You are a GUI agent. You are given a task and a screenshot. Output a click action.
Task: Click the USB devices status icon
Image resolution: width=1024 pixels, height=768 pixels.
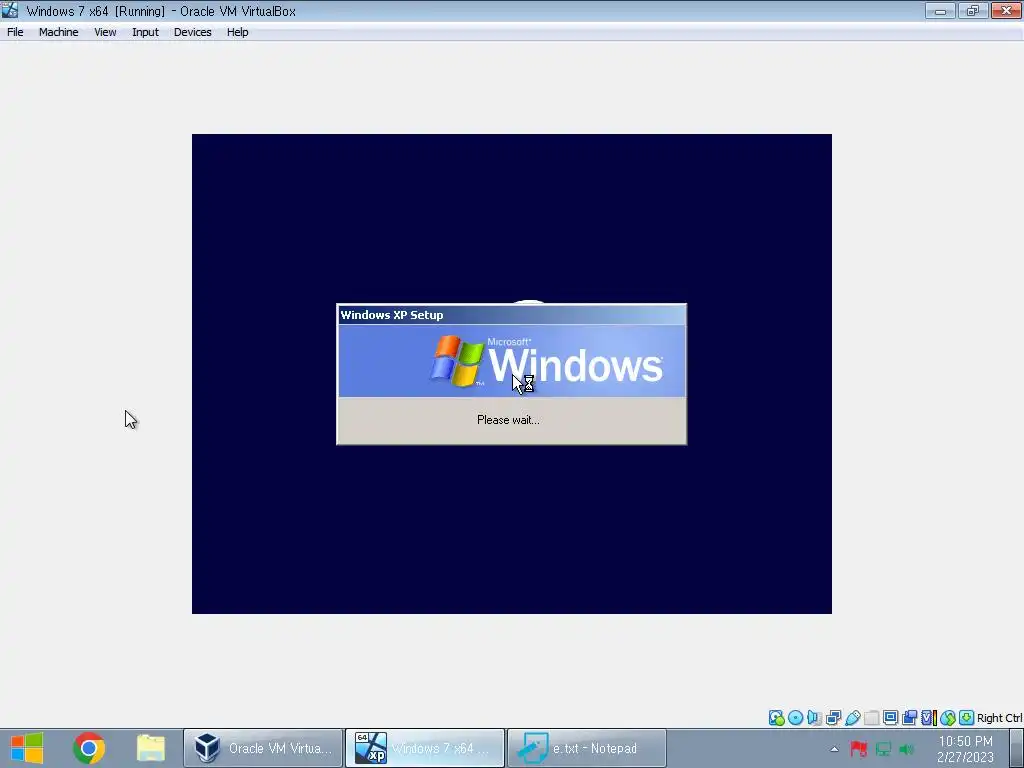click(x=852, y=718)
